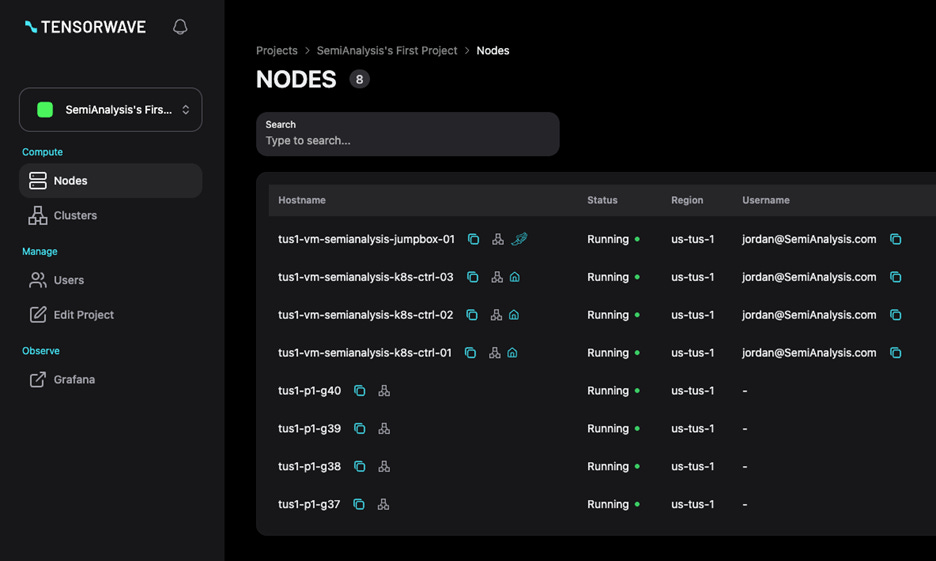This screenshot has height=561, width=936.
Task: Open node tus1-p1-g39
Action: [x=309, y=429]
